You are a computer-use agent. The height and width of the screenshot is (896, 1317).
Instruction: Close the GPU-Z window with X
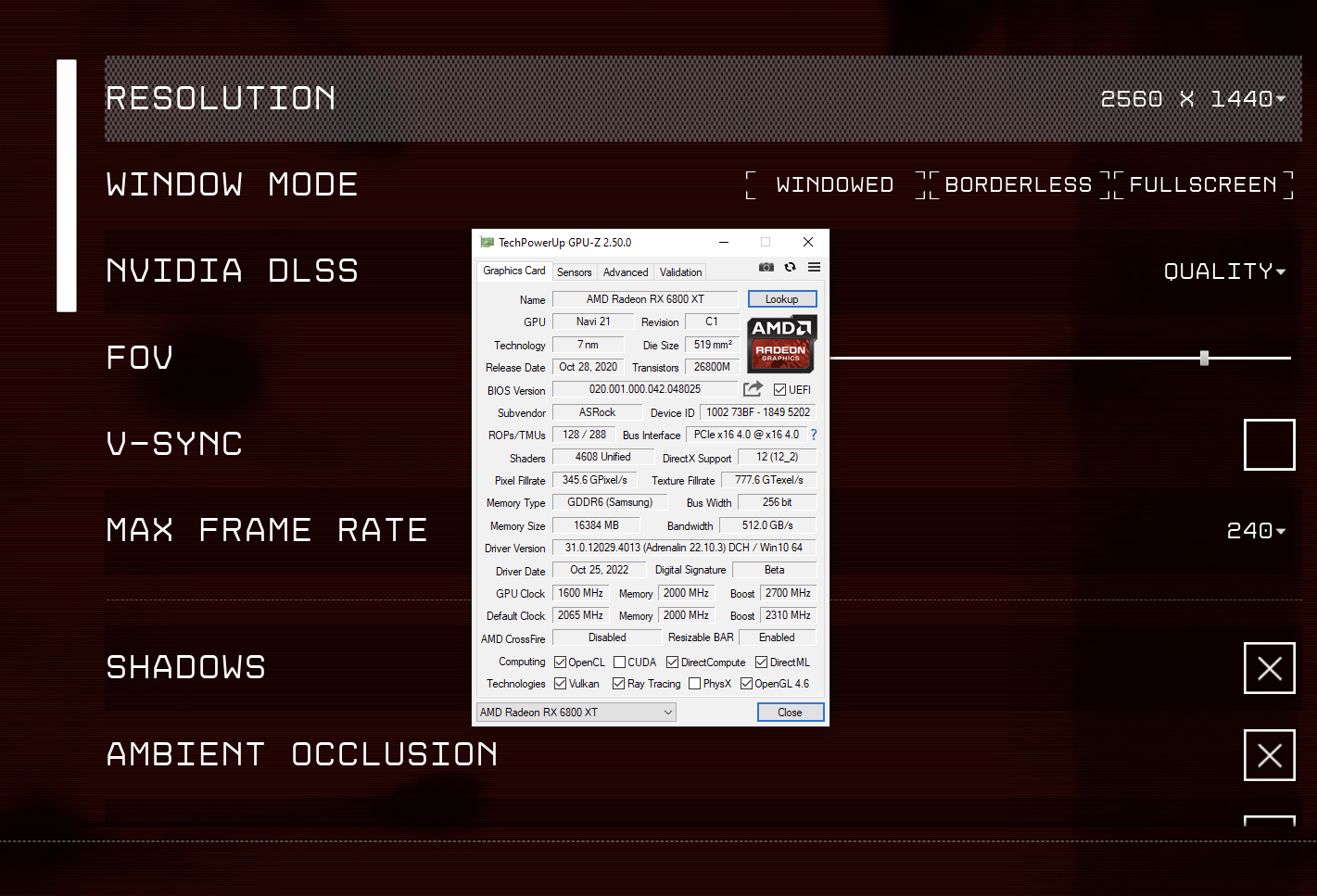pyautogui.click(x=808, y=242)
